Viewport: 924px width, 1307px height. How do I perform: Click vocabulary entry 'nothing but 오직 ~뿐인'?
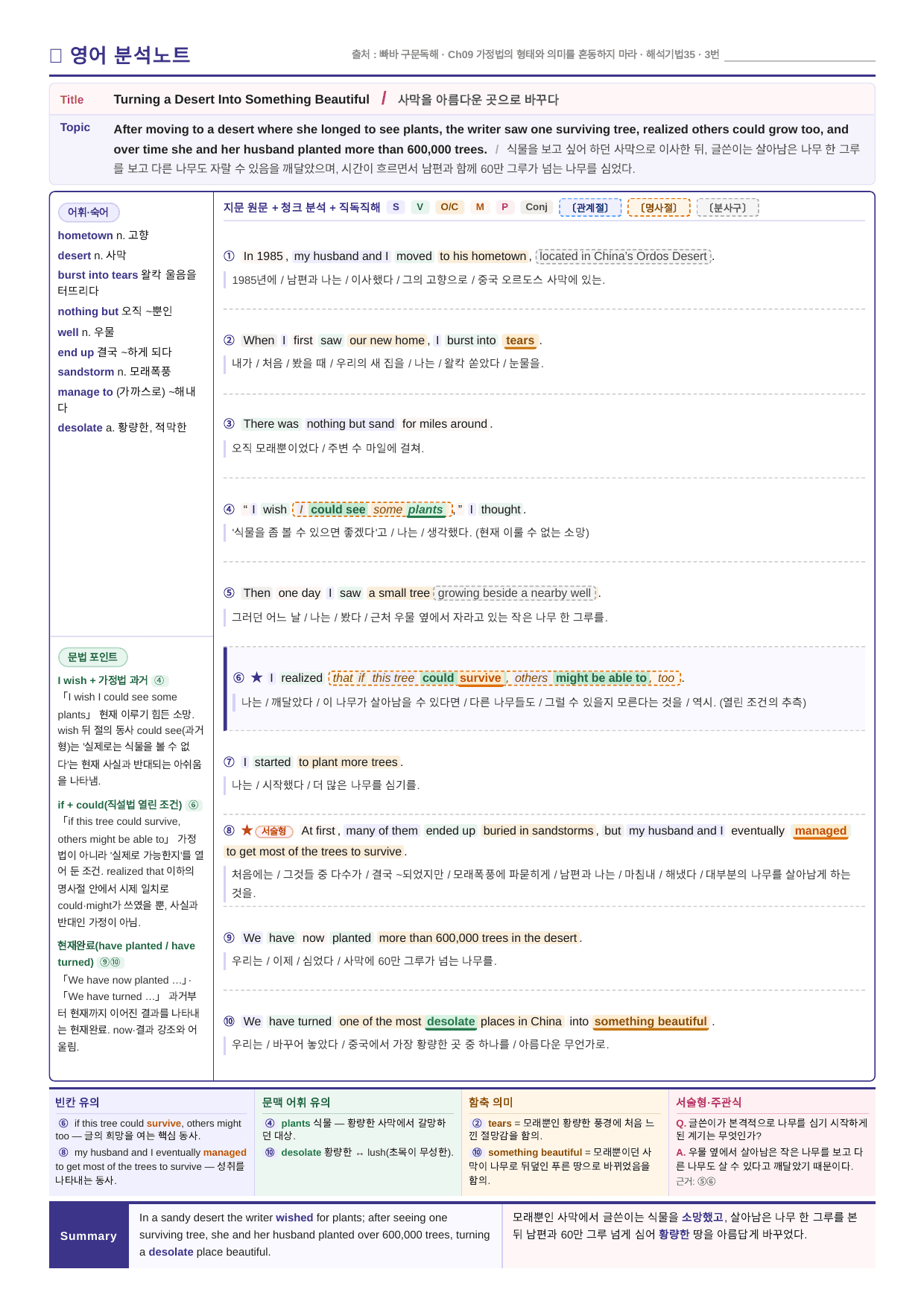click(x=115, y=311)
